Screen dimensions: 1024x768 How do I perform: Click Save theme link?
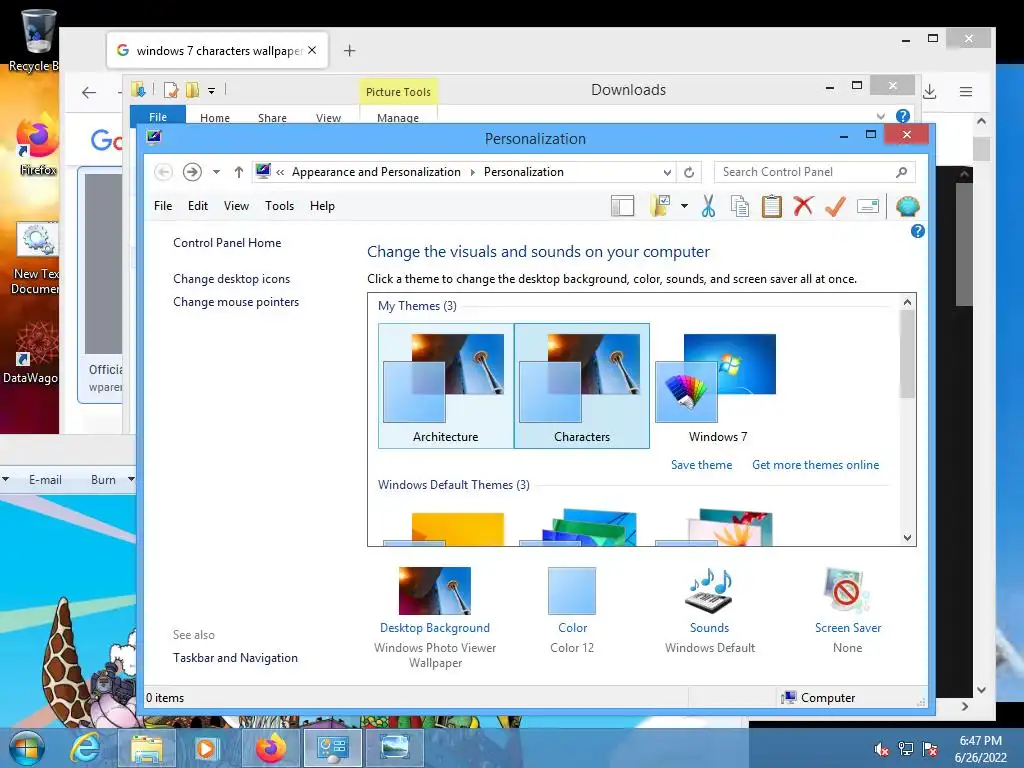click(701, 465)
